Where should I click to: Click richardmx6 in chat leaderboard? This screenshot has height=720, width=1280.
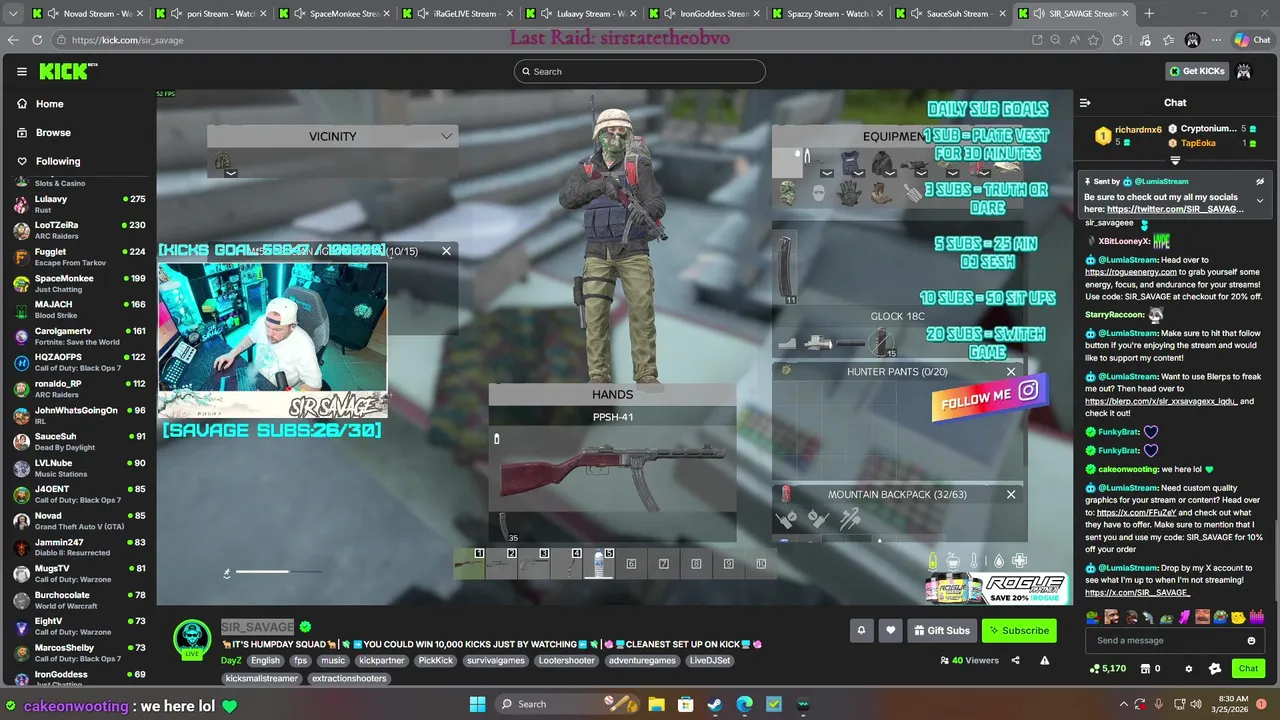[1138, 129]
